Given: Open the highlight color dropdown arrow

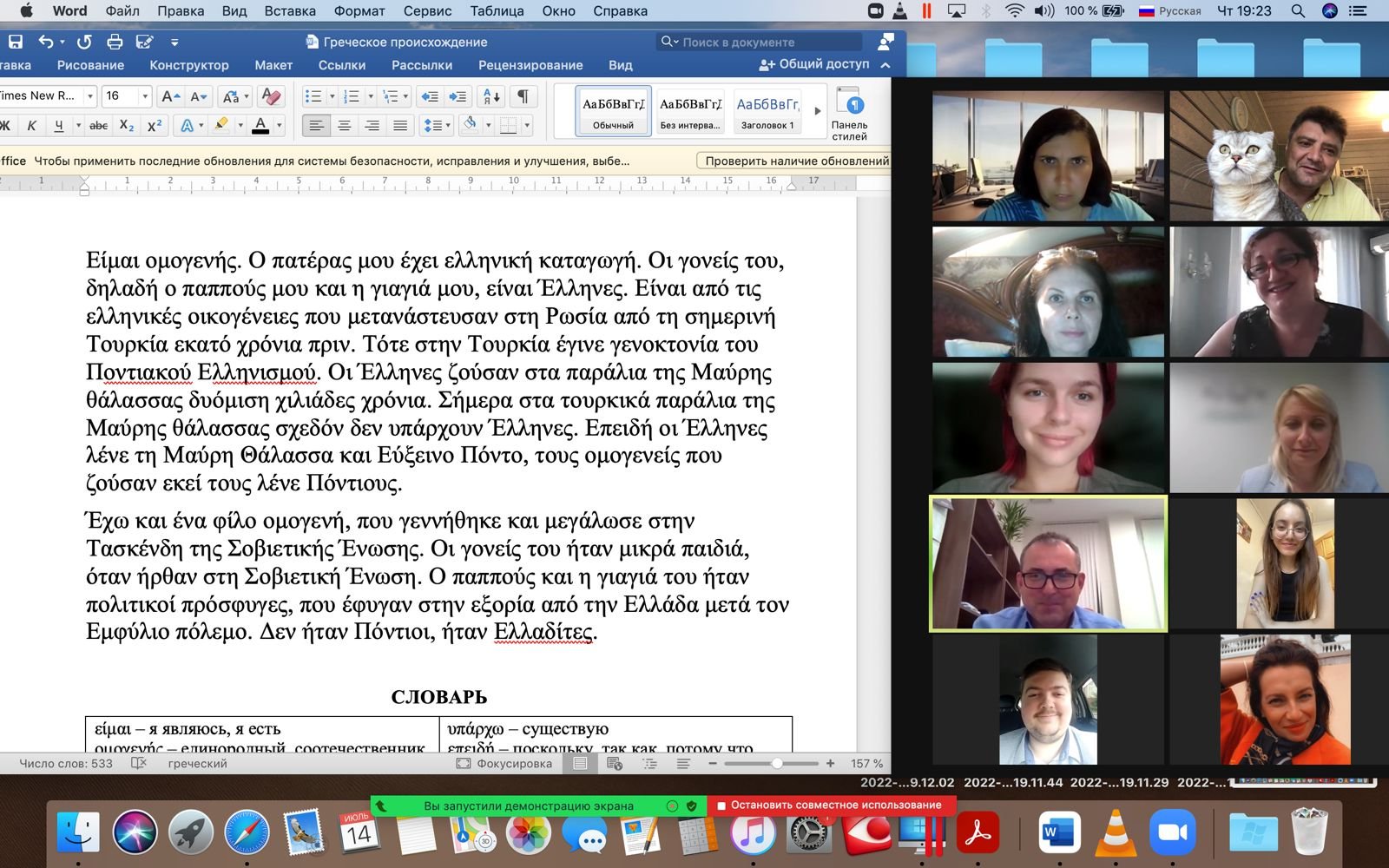Looking at the screenshot, I should pos(240,126).
